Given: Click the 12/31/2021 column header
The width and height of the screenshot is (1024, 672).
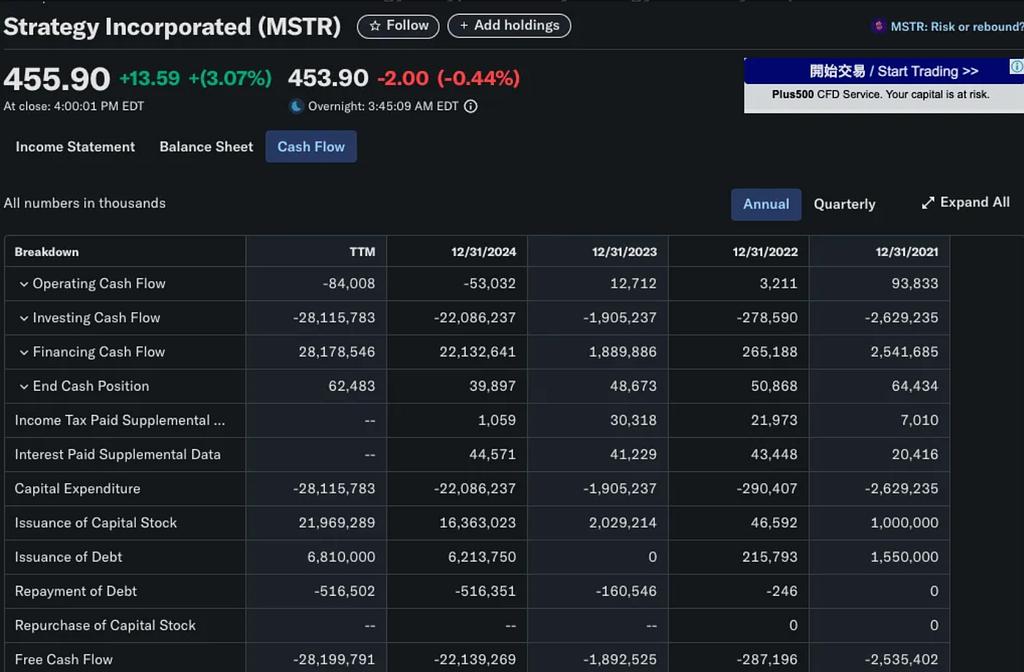Looking at the screenshot, I should click(x=906, y=252).
